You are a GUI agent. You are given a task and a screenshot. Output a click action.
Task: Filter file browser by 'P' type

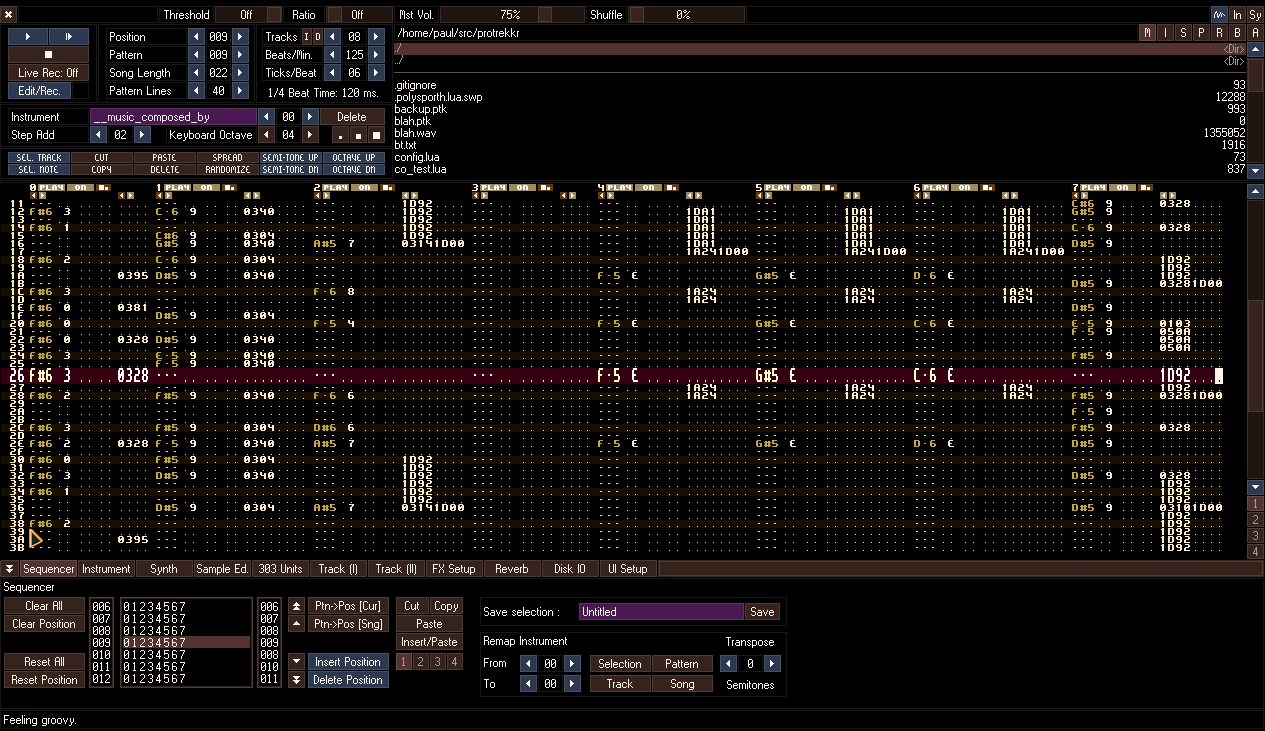tap(1202, 33)
